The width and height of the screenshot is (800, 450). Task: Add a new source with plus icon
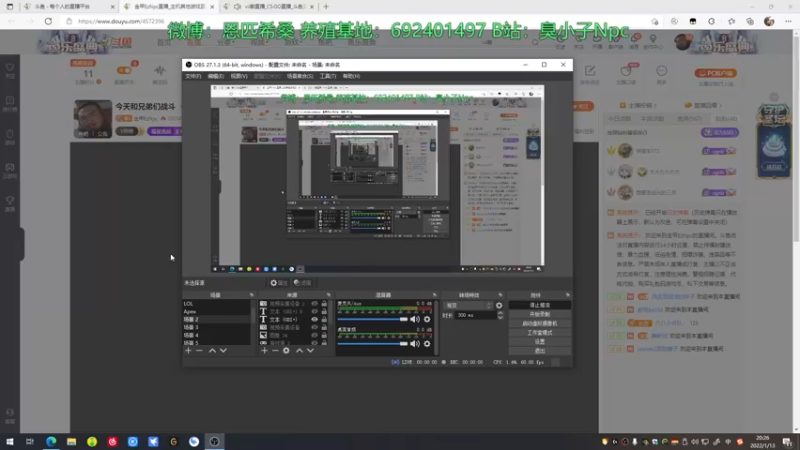(x=264, y=351)
